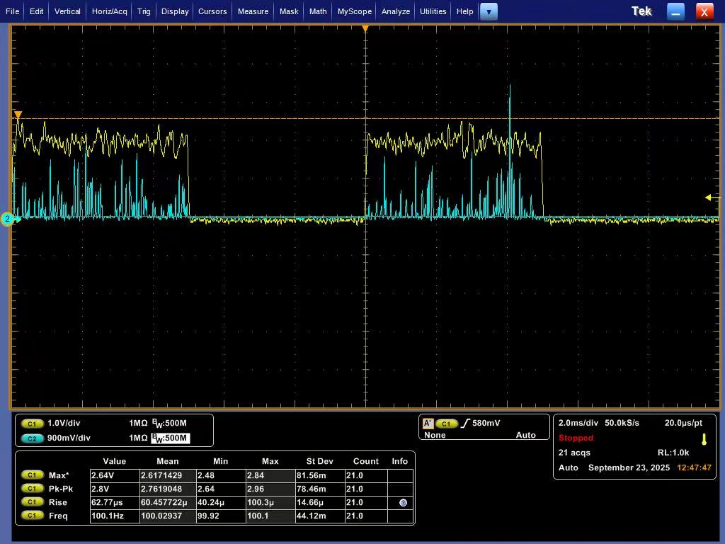Expand the menu bar dropdown arrow button

(489, 12)
